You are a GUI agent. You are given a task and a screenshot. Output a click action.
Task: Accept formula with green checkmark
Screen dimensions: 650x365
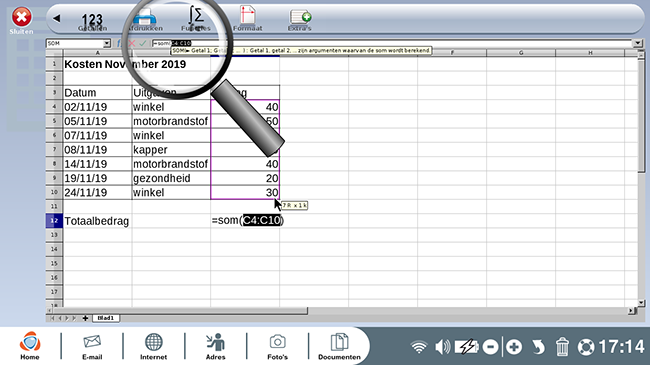(x=143, y=43)
